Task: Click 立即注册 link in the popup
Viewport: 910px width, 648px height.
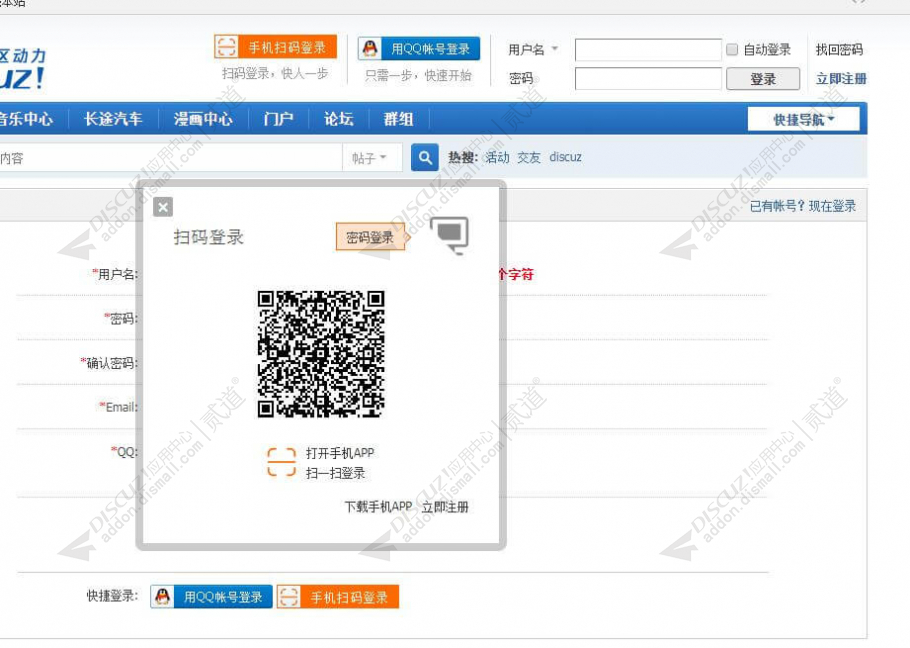Action: (445, 507)
